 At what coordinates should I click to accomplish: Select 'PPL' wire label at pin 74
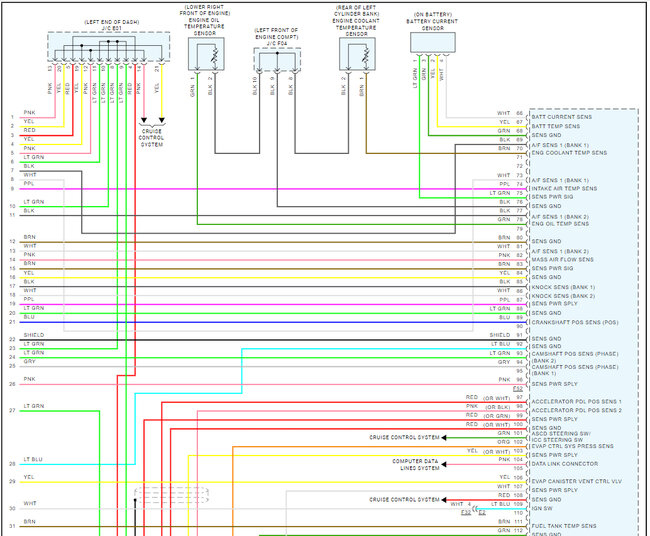pyautogui.click(x=504, y=184)
